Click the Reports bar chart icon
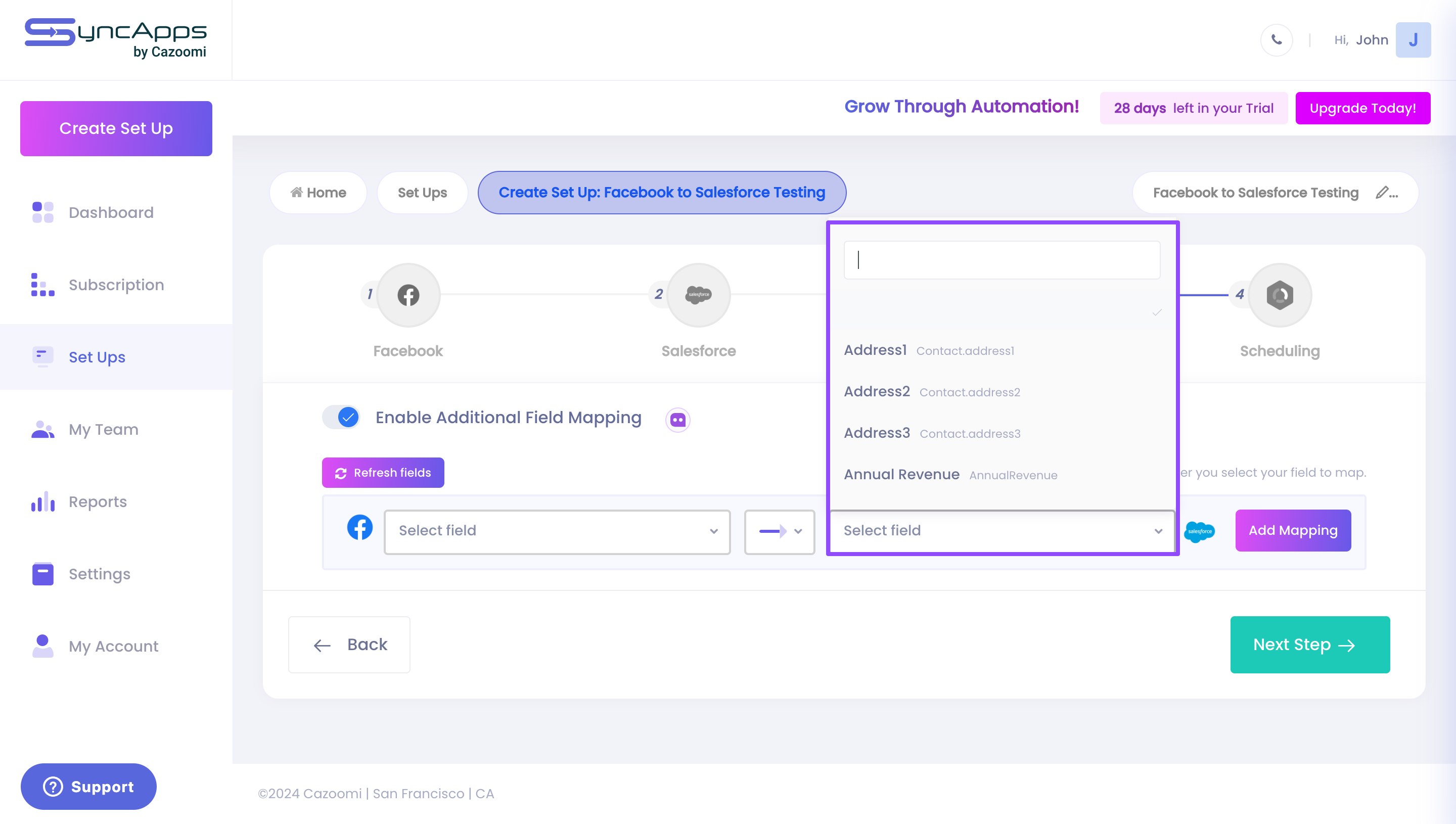The image size is (1456, 824). point(43,501)
